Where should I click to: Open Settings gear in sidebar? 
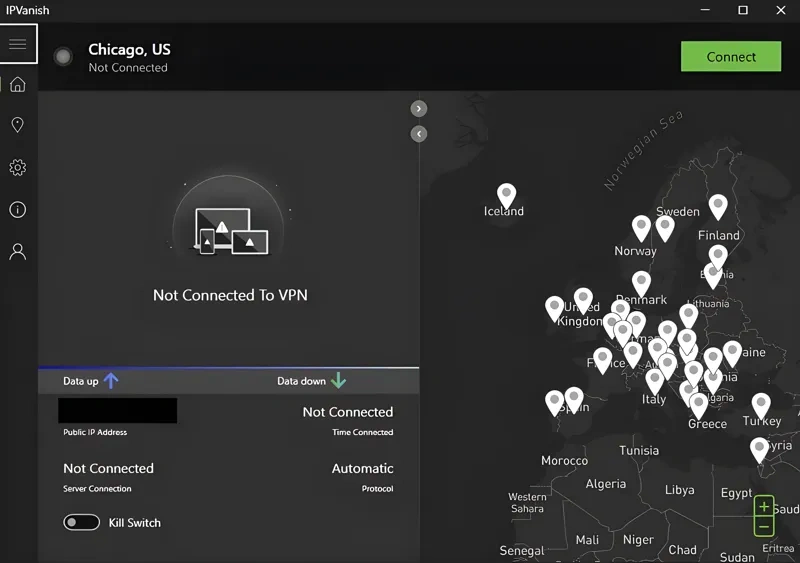pos(18,167)
